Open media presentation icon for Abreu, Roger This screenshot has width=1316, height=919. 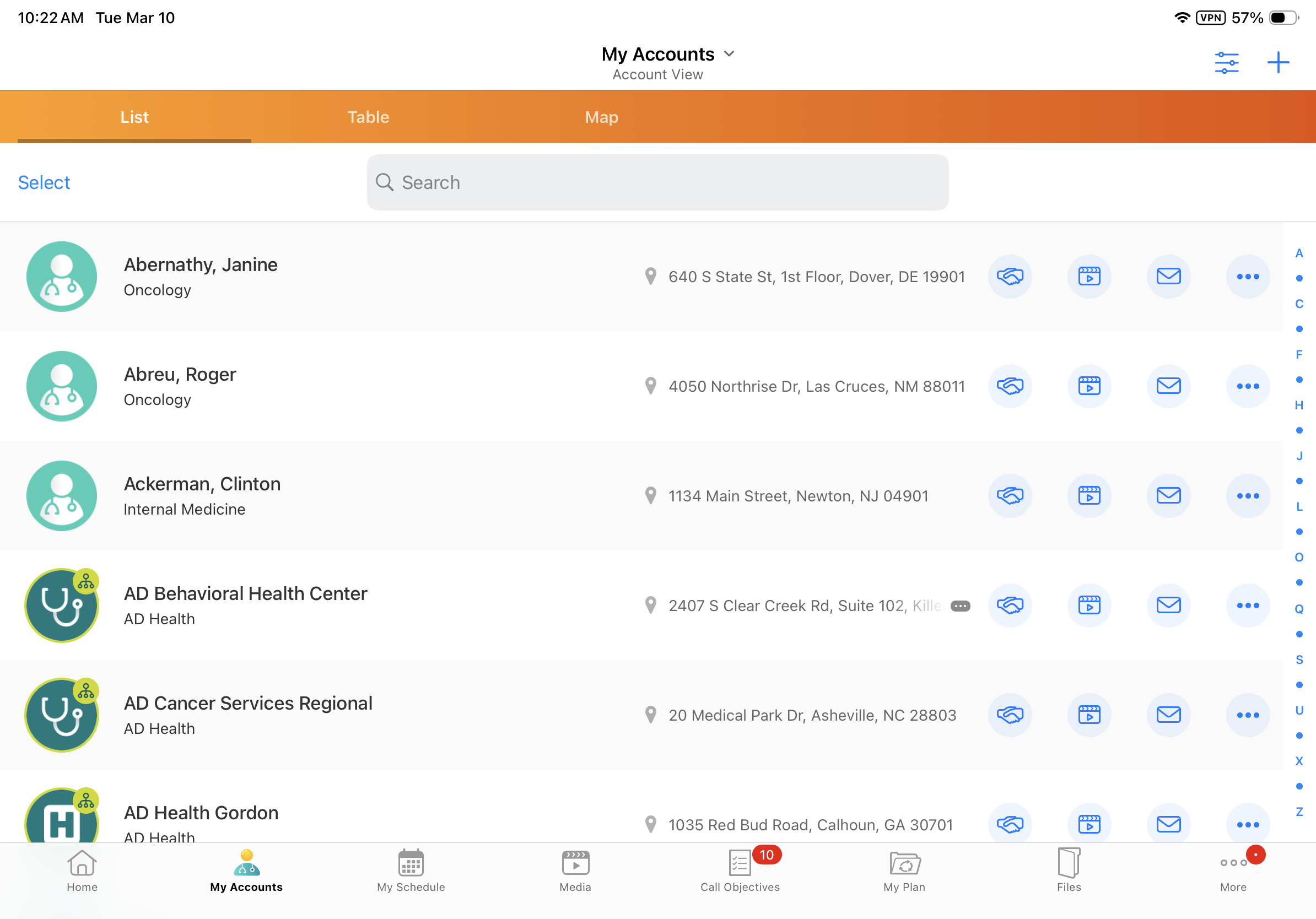pos(1089,386)
